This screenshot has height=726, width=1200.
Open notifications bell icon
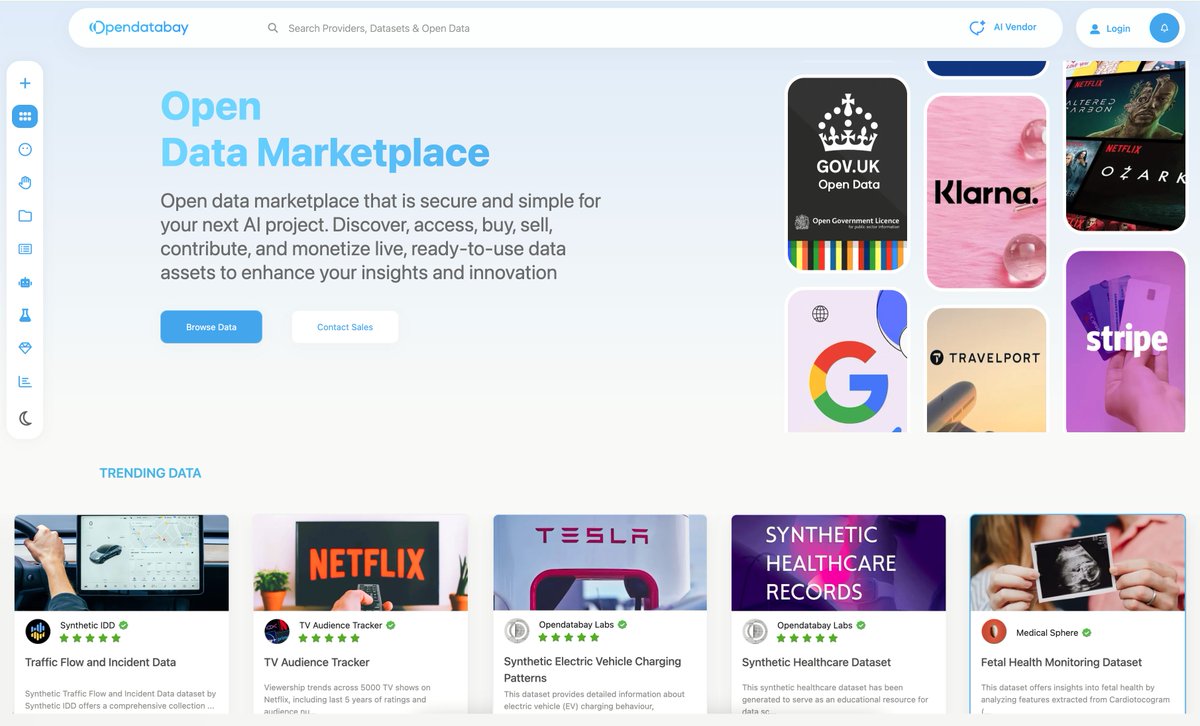point(1164,28)
